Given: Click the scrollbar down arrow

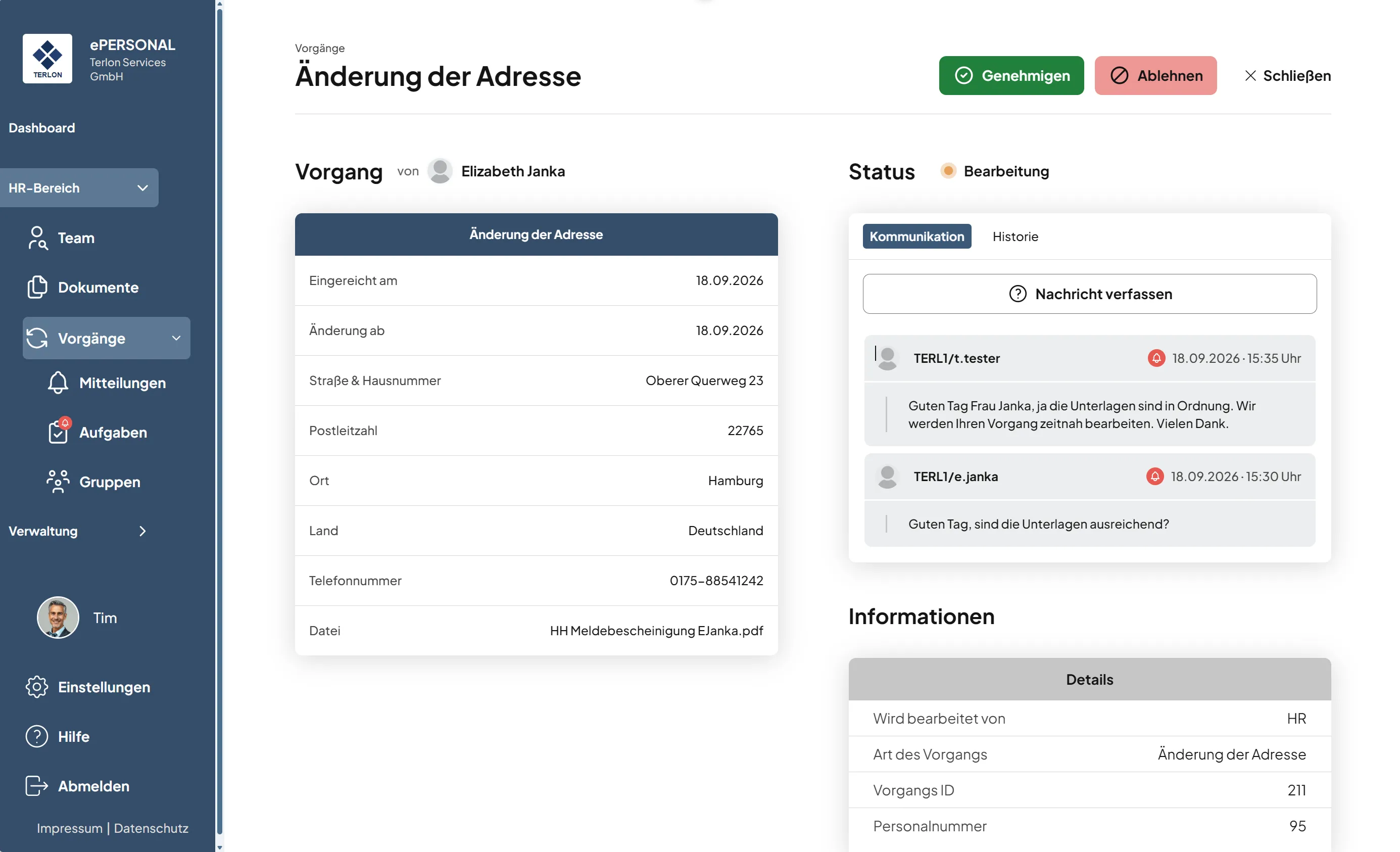Looking at the screenshot, I should [x=219, y=847].
